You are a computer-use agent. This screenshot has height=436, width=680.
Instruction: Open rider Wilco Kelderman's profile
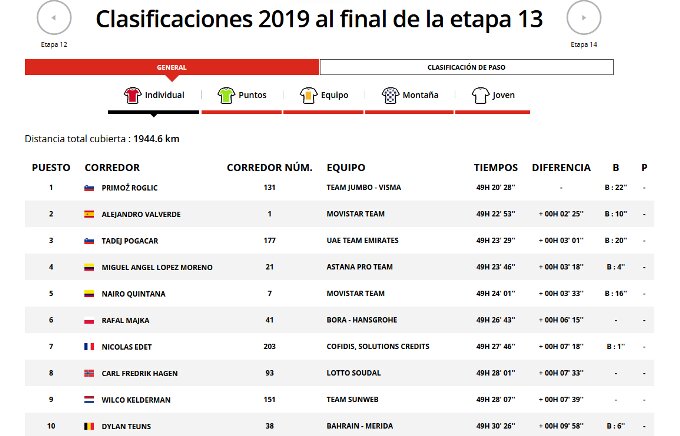pyautogui.click(x=135, y=400)
